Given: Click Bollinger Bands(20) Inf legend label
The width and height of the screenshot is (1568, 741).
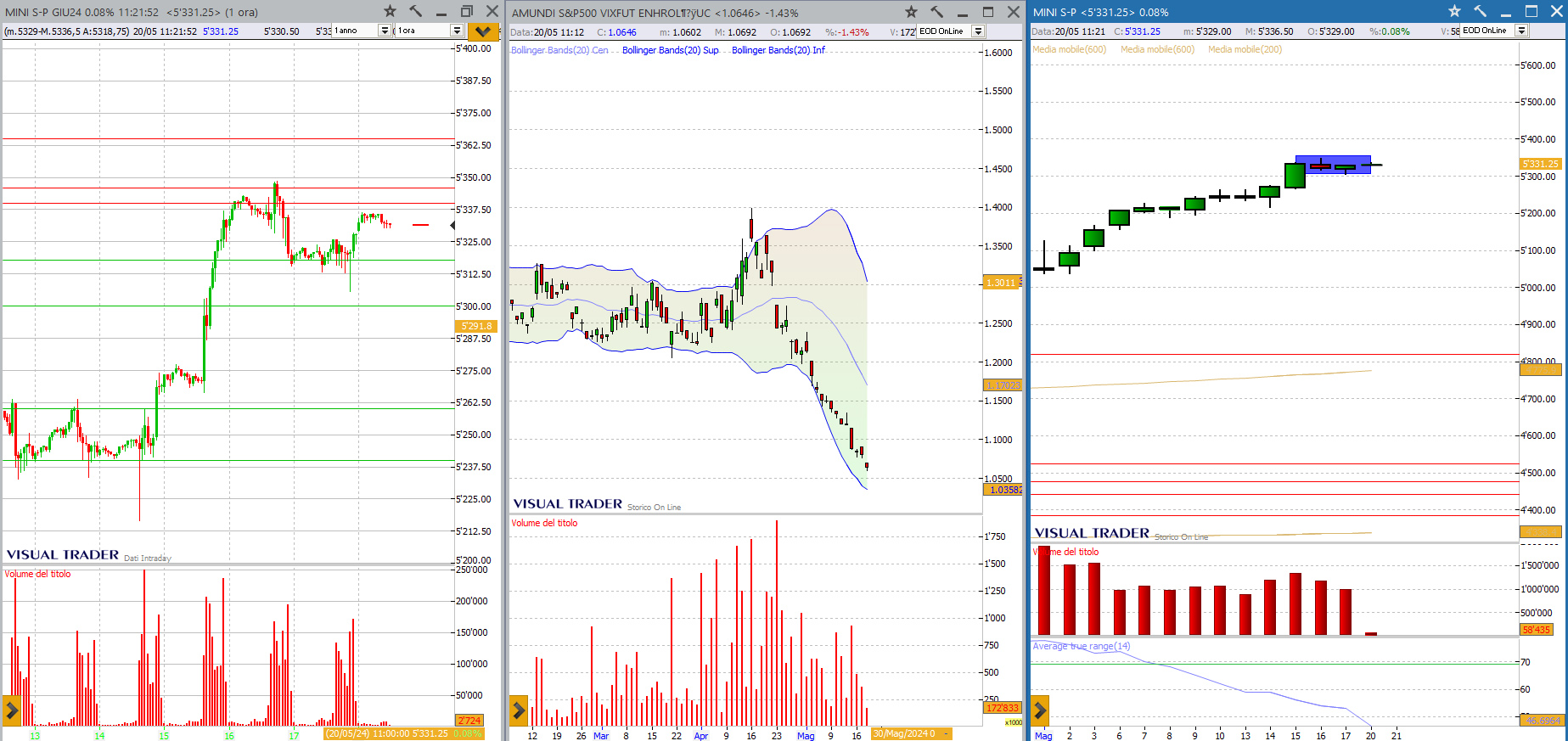Looking at the screenshot, I should (778, 50).
